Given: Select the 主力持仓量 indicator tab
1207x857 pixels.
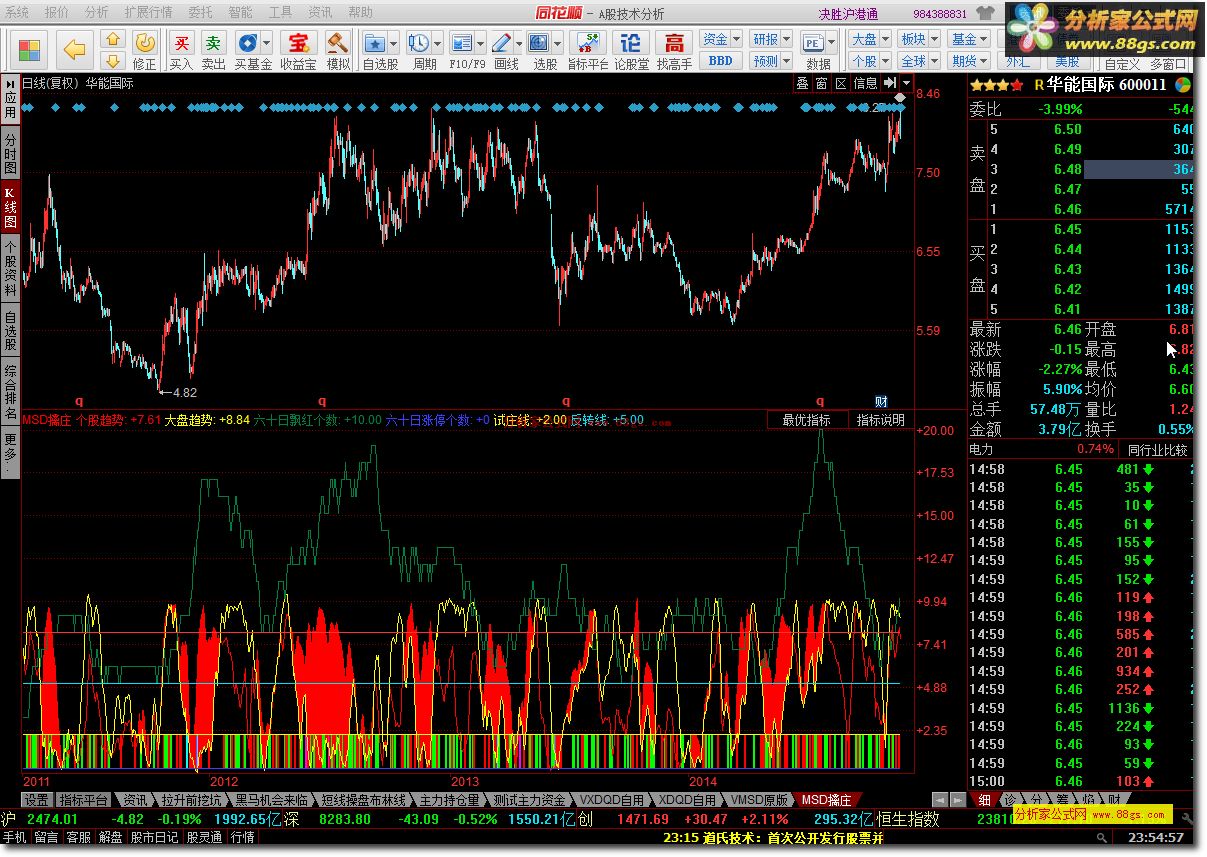Looking at the screenshot, I should (x=449, y=800).
